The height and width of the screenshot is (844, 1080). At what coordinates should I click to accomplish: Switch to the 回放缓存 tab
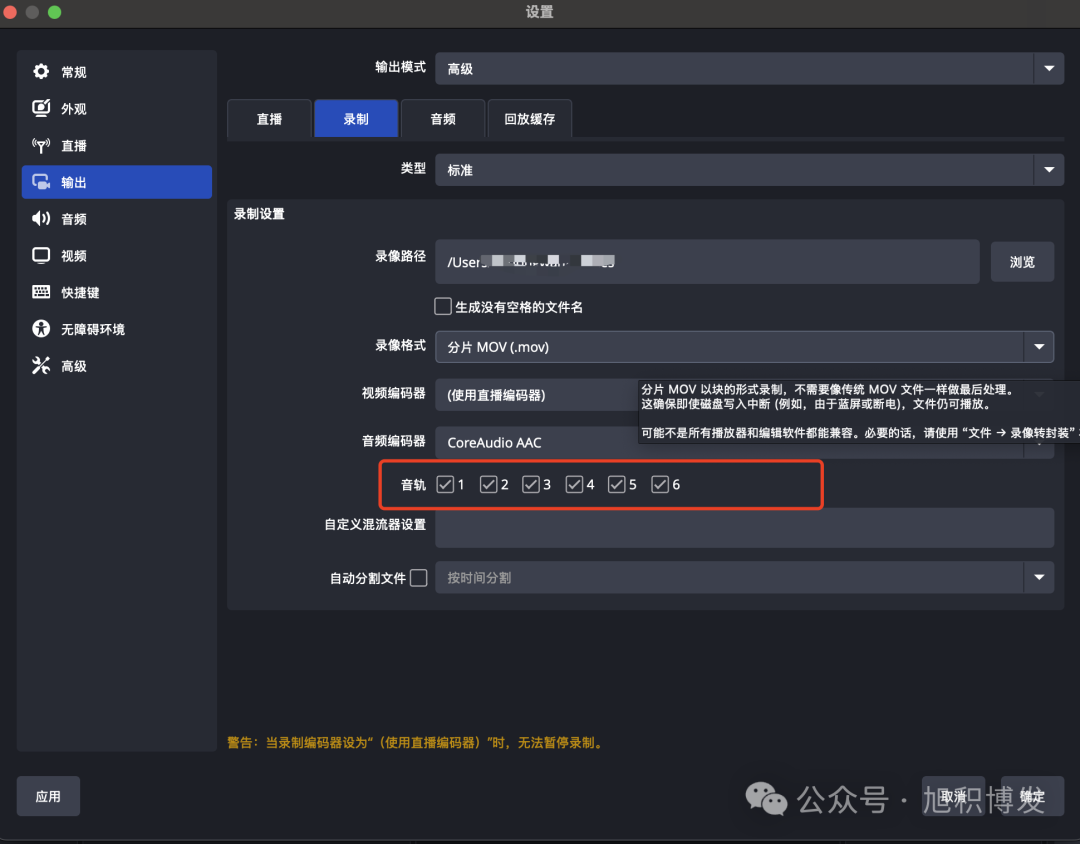point(529,118)
